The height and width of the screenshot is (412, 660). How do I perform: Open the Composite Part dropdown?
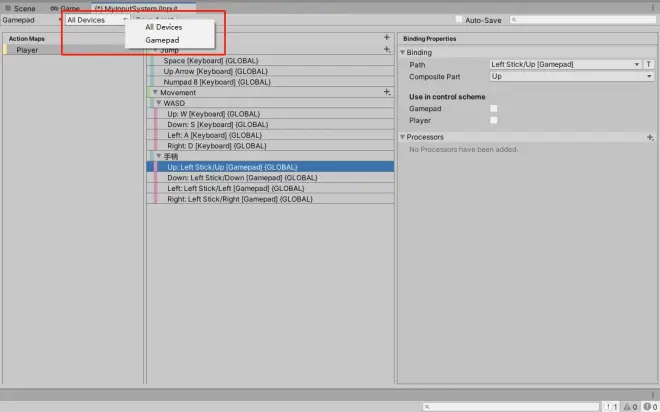(572, 77)
